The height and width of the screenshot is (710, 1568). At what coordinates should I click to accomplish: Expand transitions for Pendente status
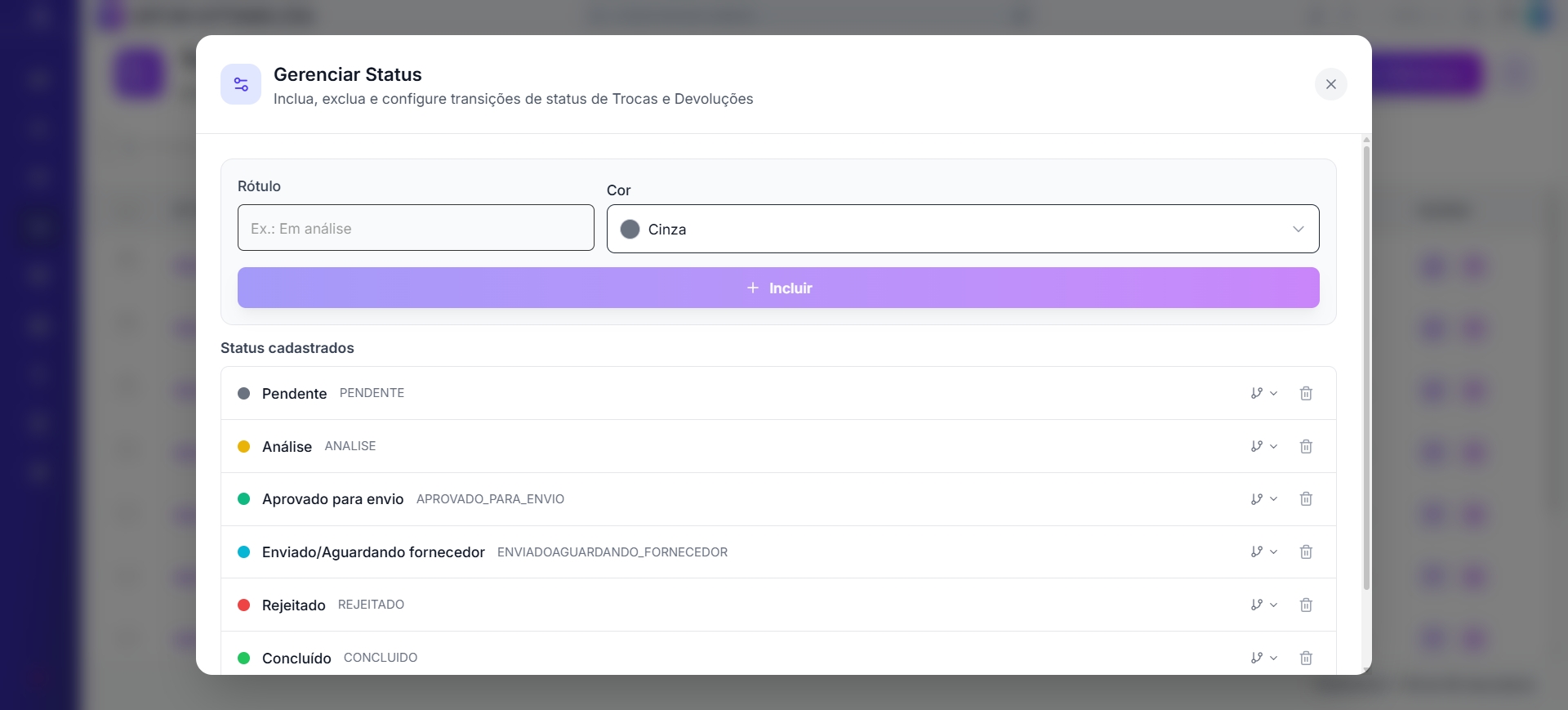tap(1263, 393)
